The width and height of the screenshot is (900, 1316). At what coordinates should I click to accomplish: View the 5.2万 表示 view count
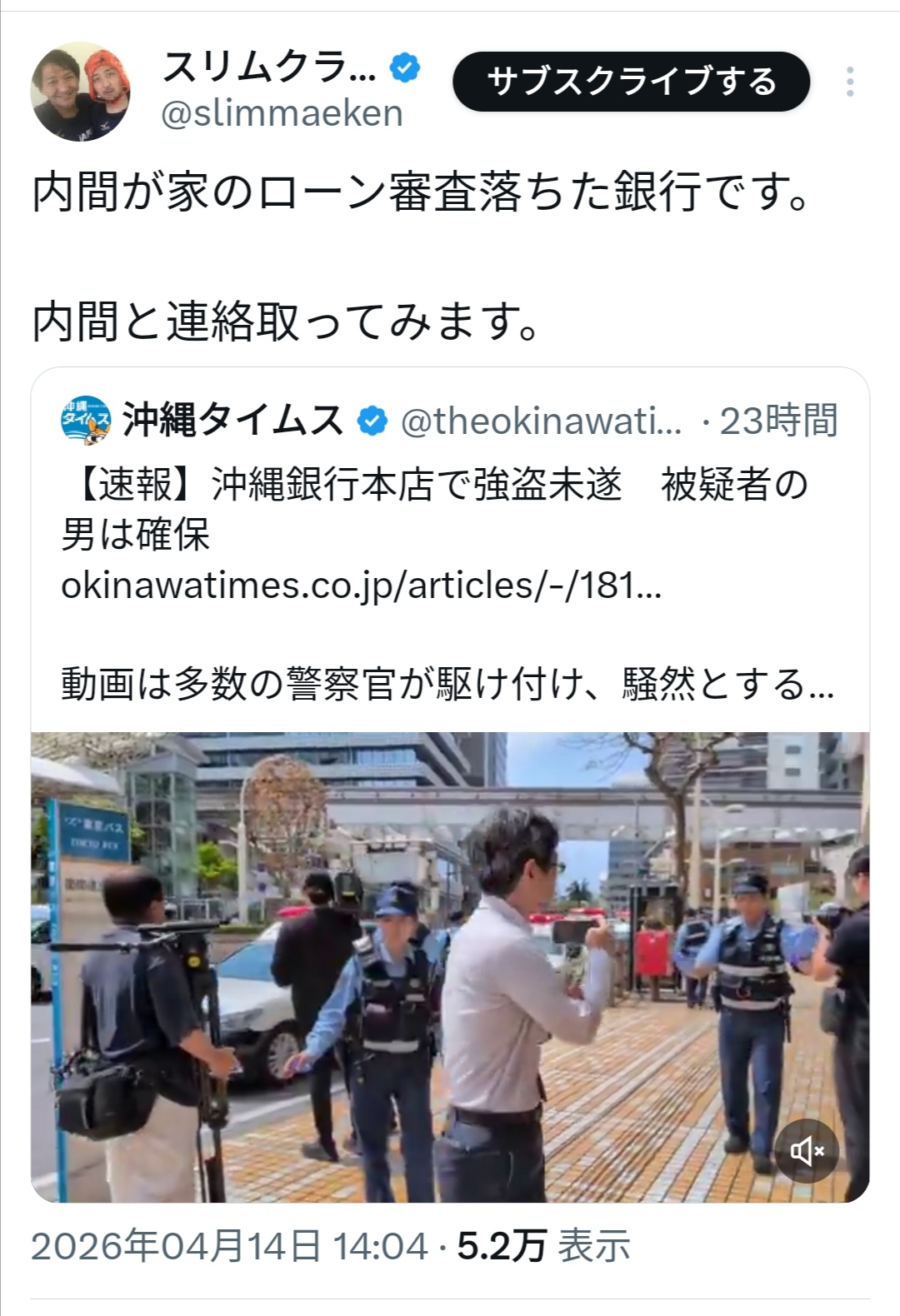pos(543,1247)
